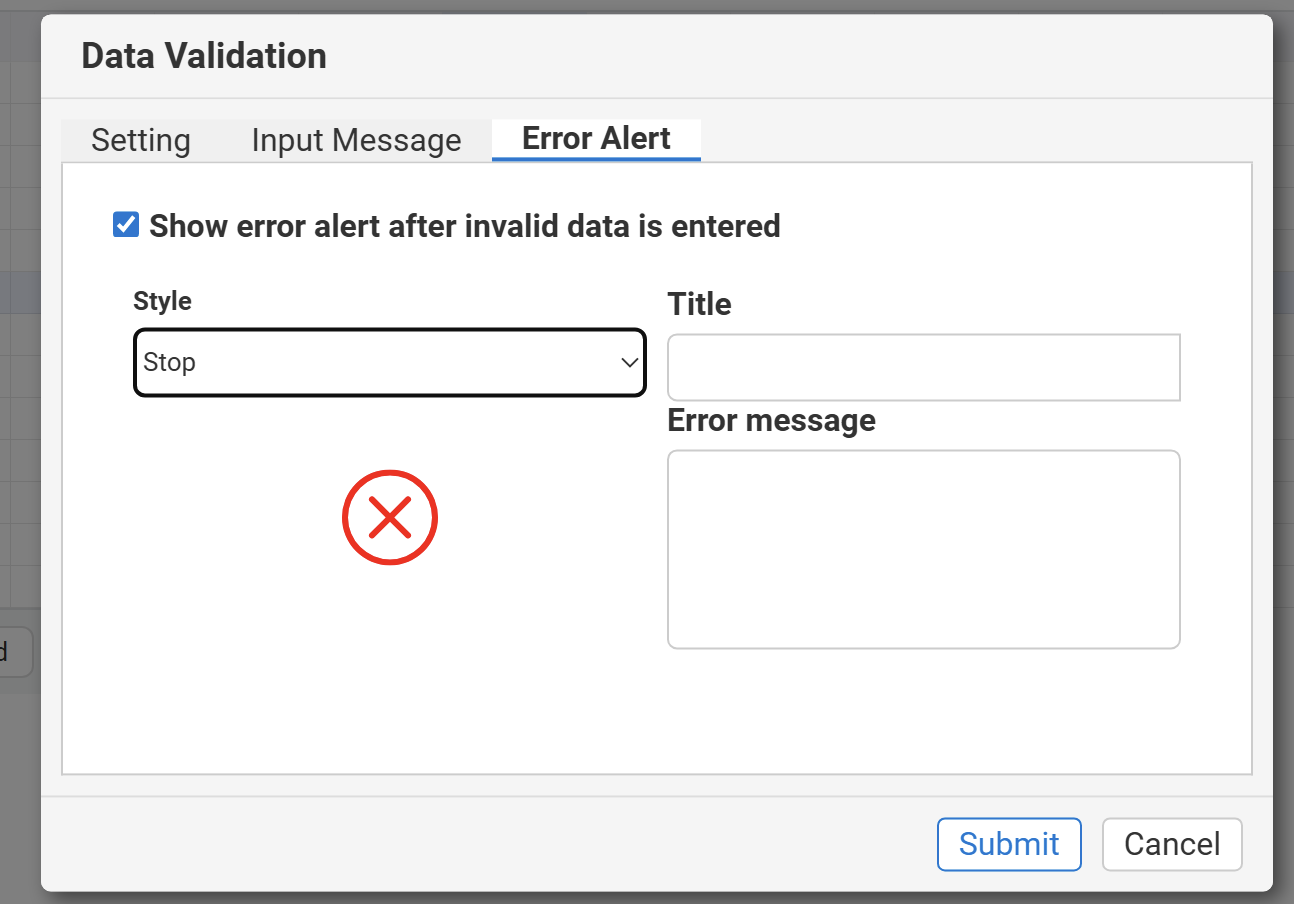This screenshot has width=1294, height=904.
Task: Open the Style combo box showing Stop
Action: tap(389, 362)
